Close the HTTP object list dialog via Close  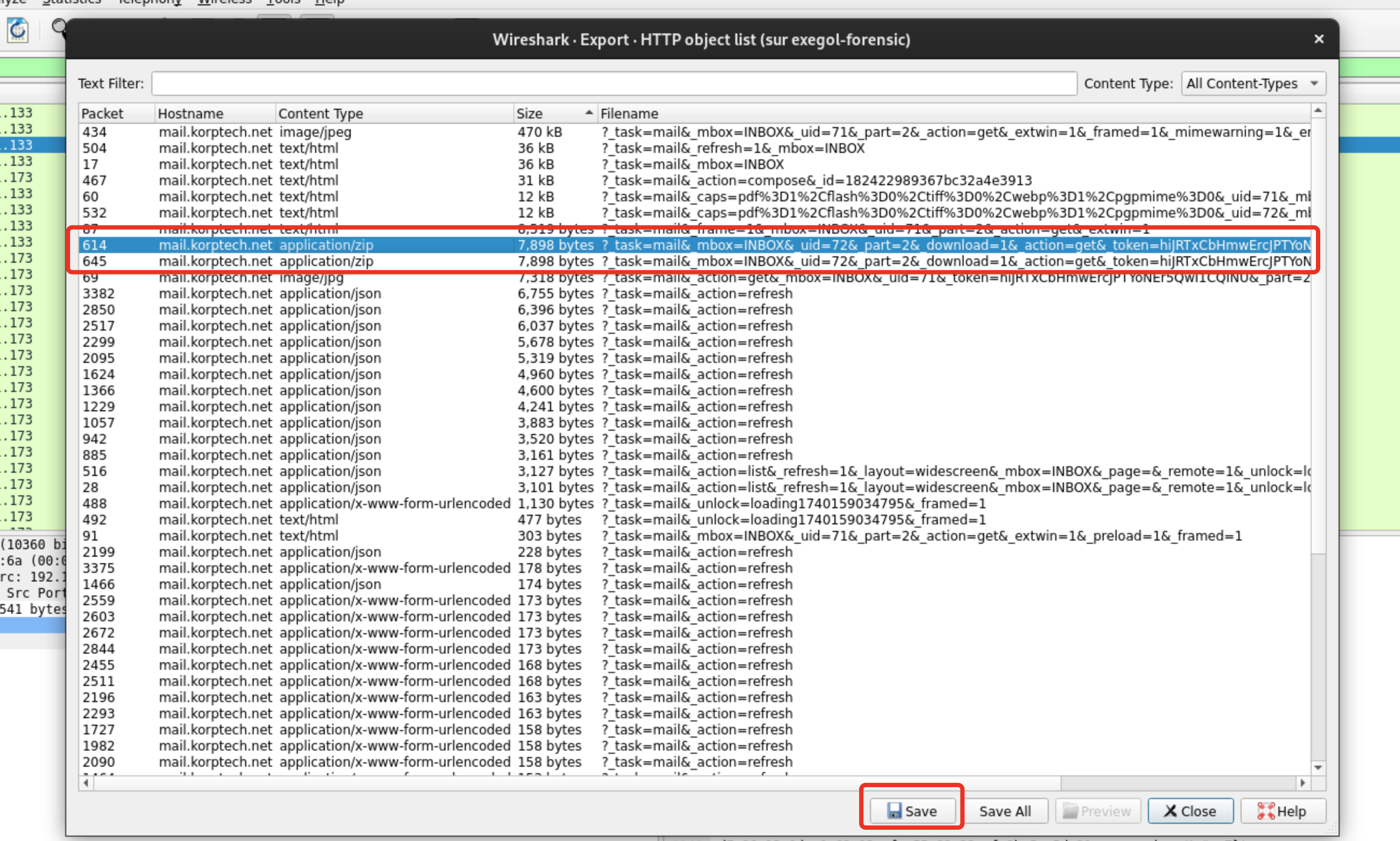tap(1190, 811)
